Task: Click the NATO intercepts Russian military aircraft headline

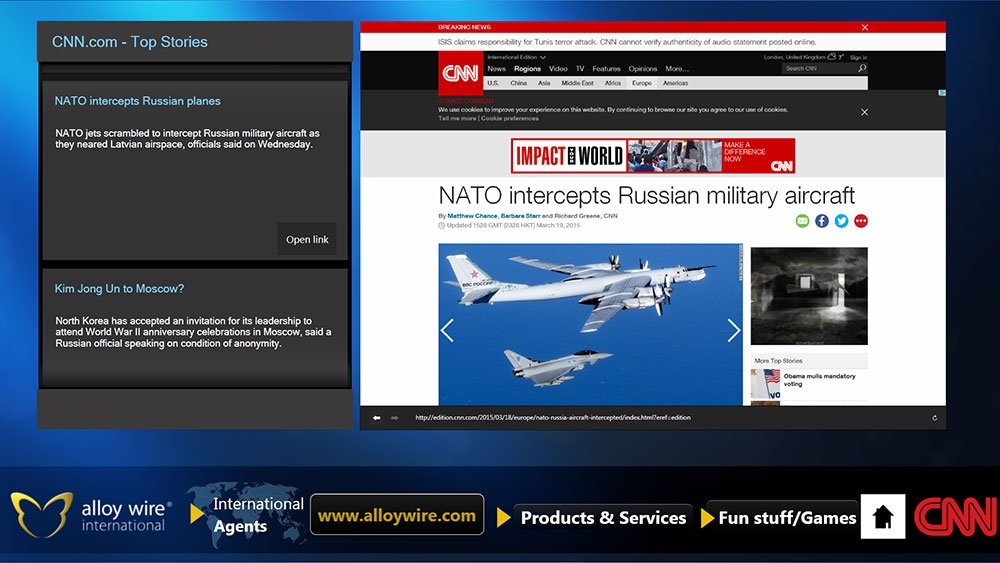Action: pos(647,195)
